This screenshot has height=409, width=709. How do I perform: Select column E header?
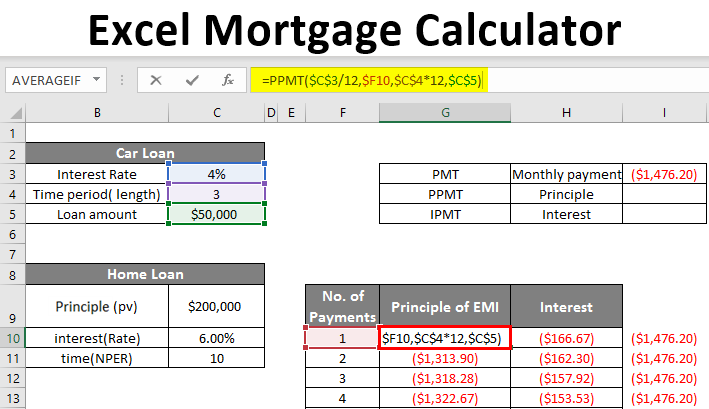coord(291,113)
